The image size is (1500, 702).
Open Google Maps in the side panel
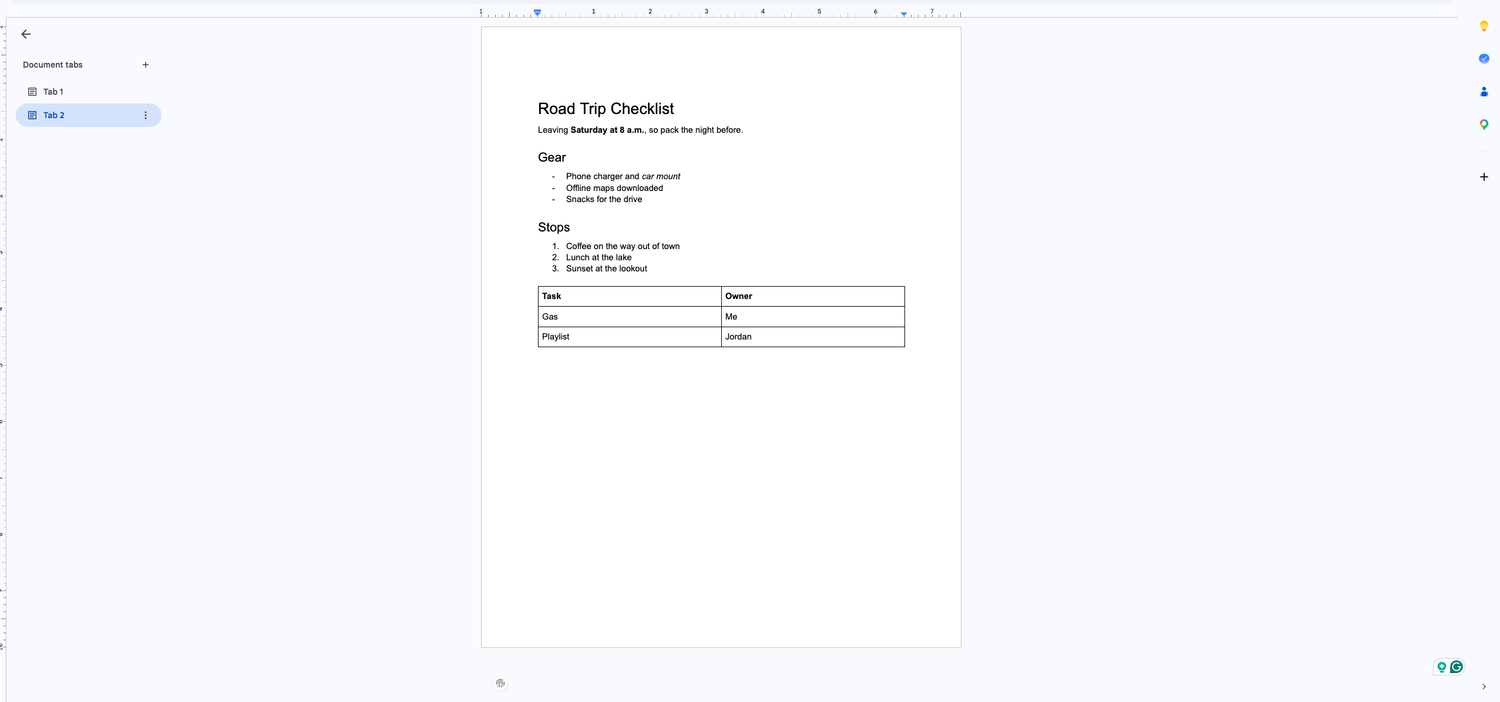[1484, 125]
